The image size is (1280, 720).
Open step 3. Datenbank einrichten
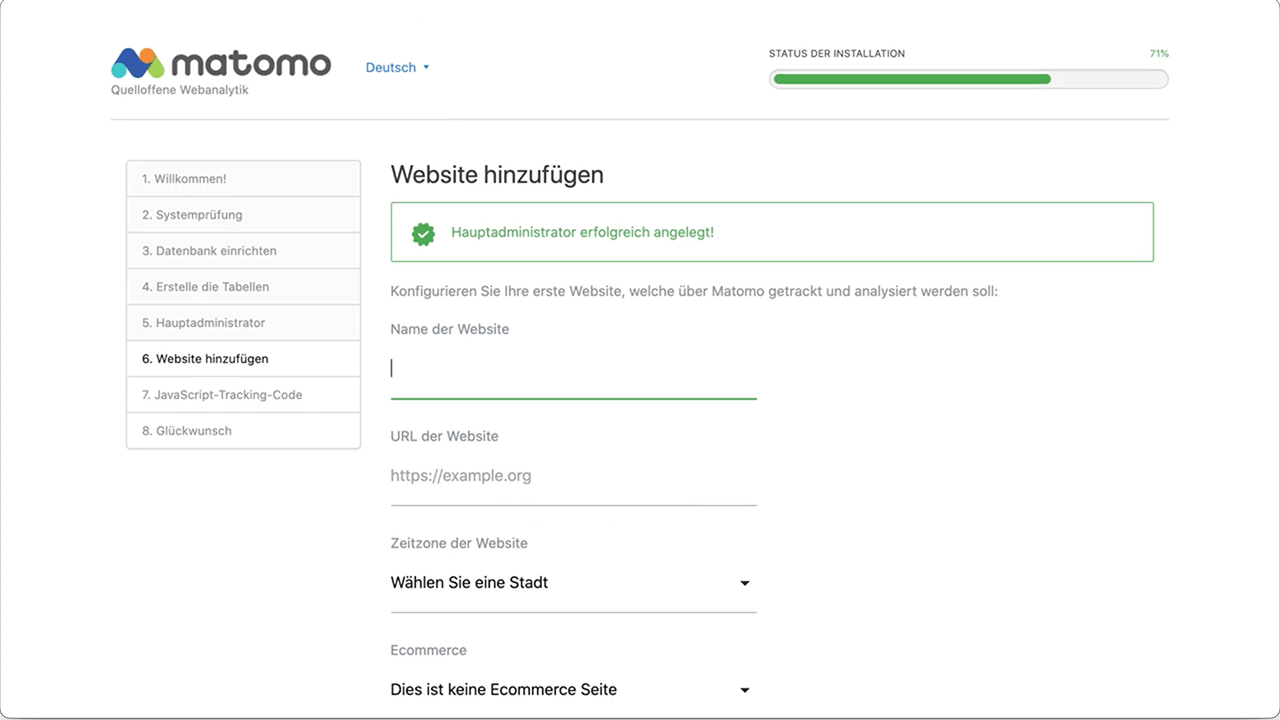click(x=243, y=251)
